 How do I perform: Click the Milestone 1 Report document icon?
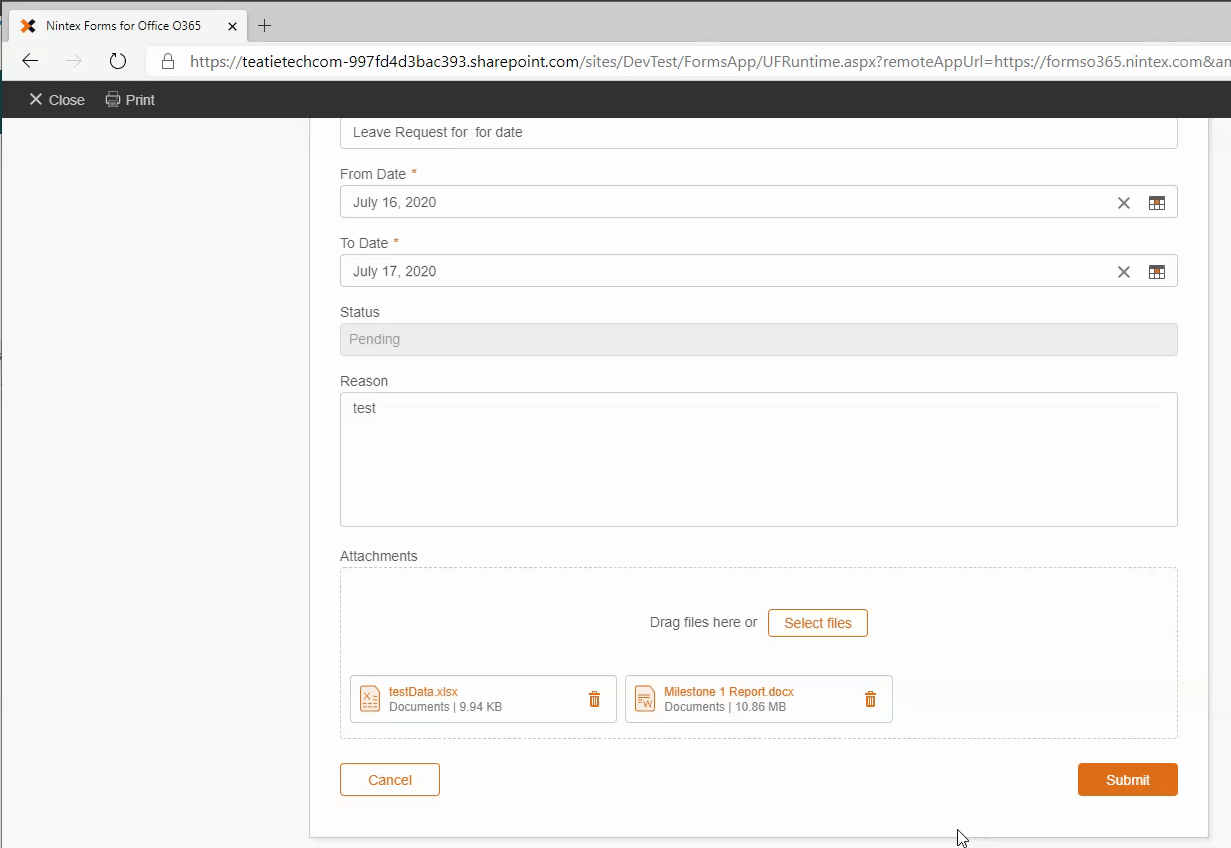point(645,699)
